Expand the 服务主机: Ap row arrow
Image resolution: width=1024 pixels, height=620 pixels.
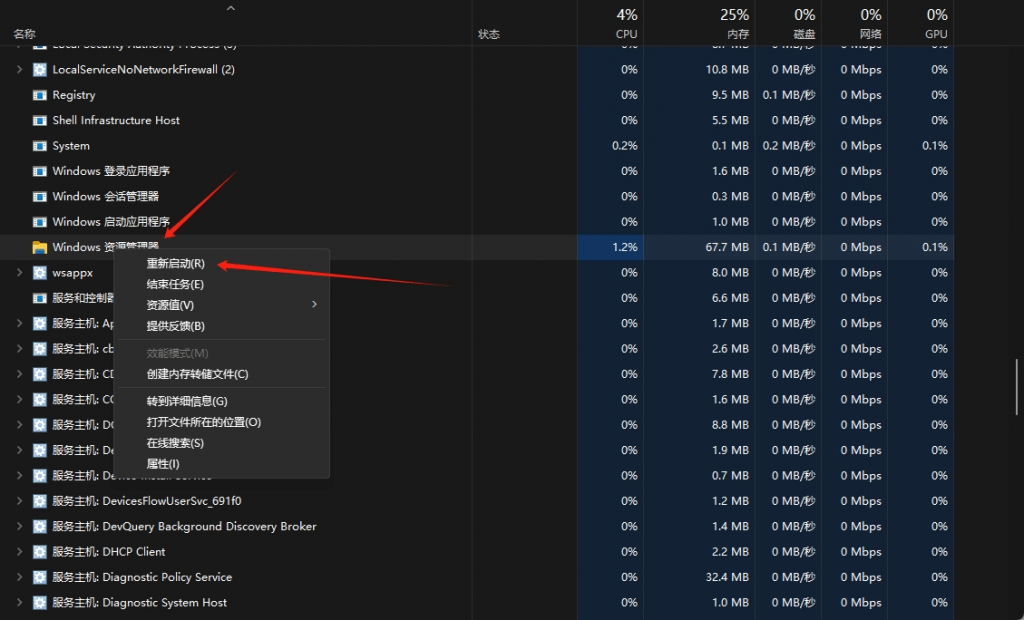click(x=20, y=323)
